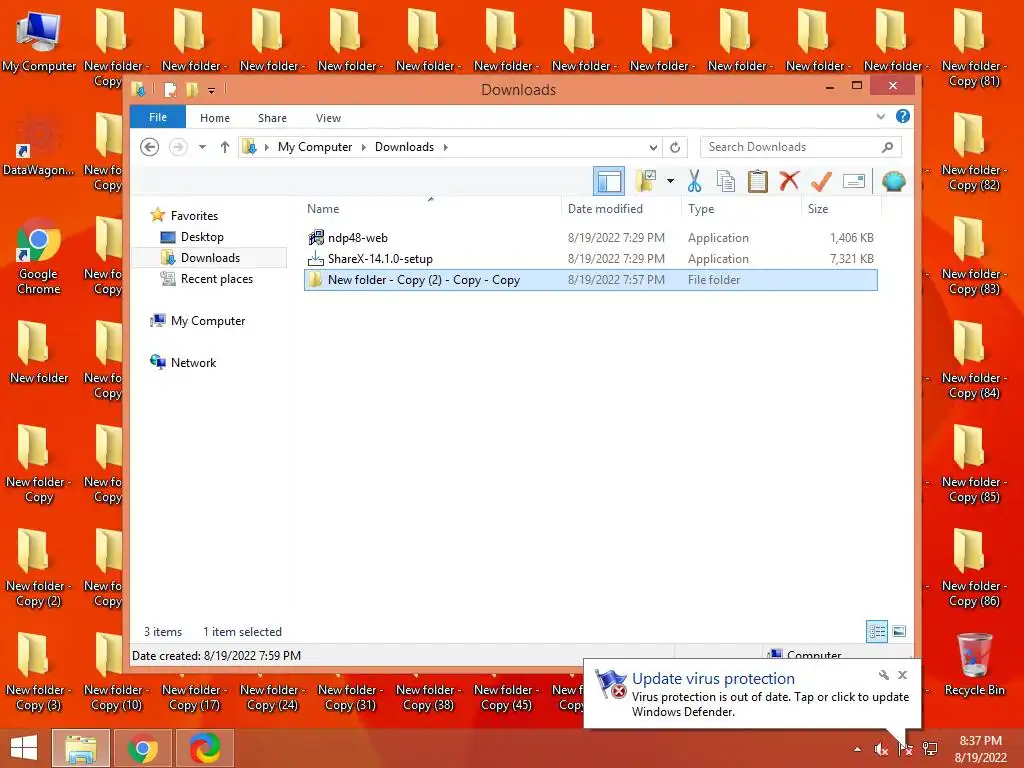This screenshot has width=1024, height=768.
Task: Select Google Chrome desktop shortcut
Action: click(x=39, y=257)
